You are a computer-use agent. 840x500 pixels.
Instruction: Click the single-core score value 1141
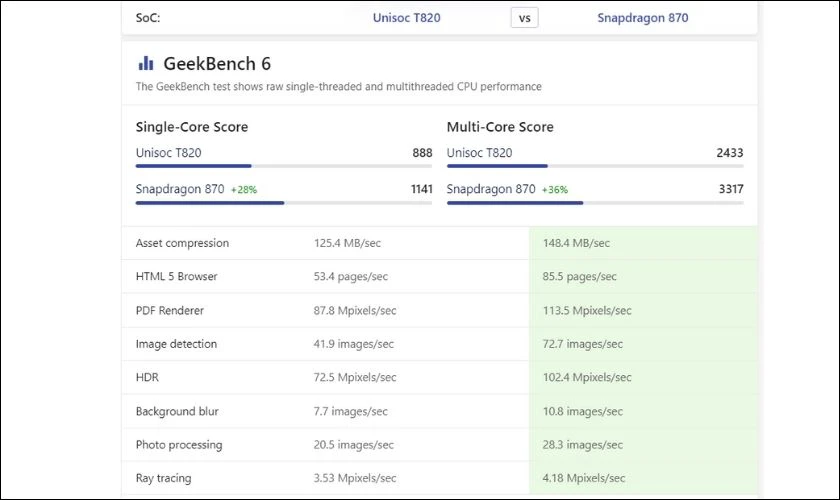point(422,189)
